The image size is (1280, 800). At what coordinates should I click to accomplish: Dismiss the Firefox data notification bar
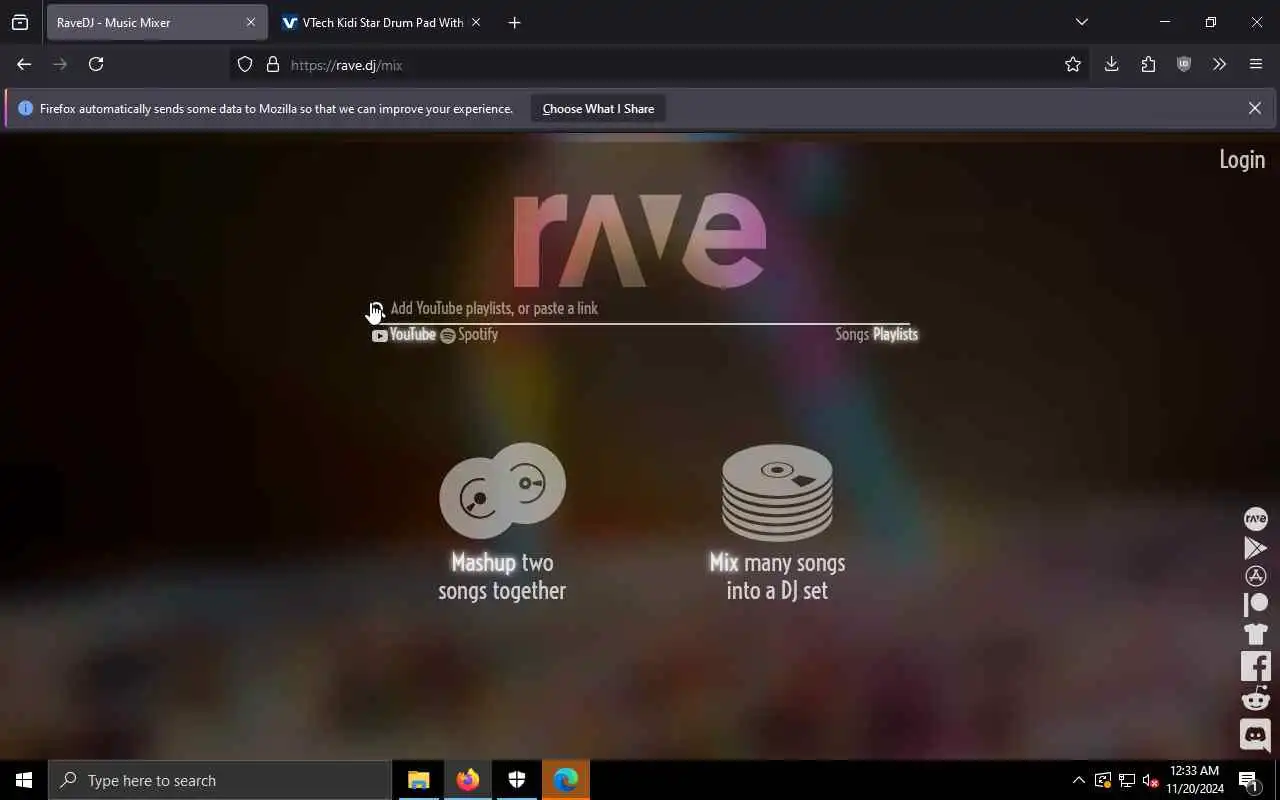click(1254, 108)
